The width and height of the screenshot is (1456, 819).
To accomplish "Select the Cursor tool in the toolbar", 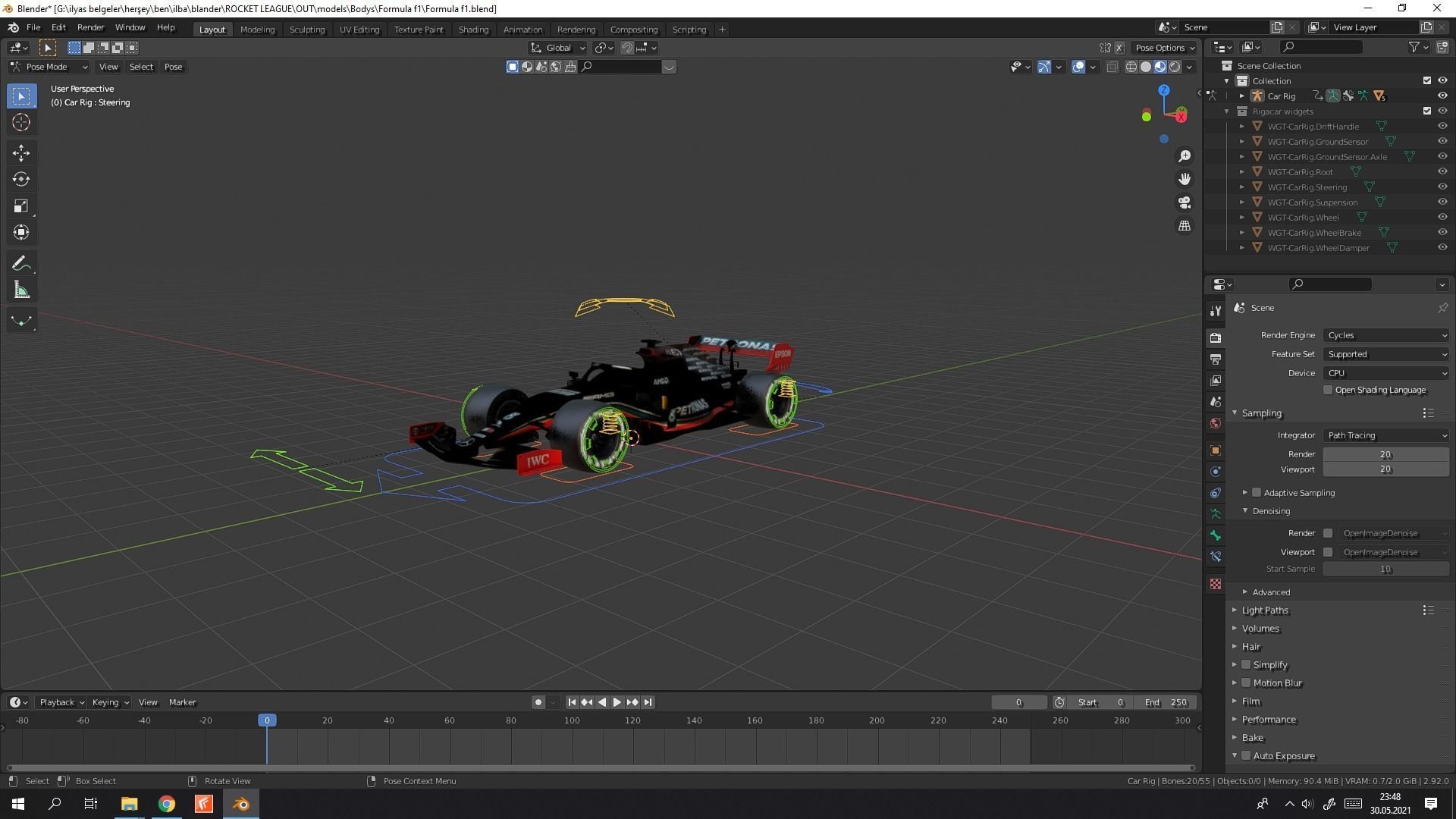I will [x=21, y=122].
